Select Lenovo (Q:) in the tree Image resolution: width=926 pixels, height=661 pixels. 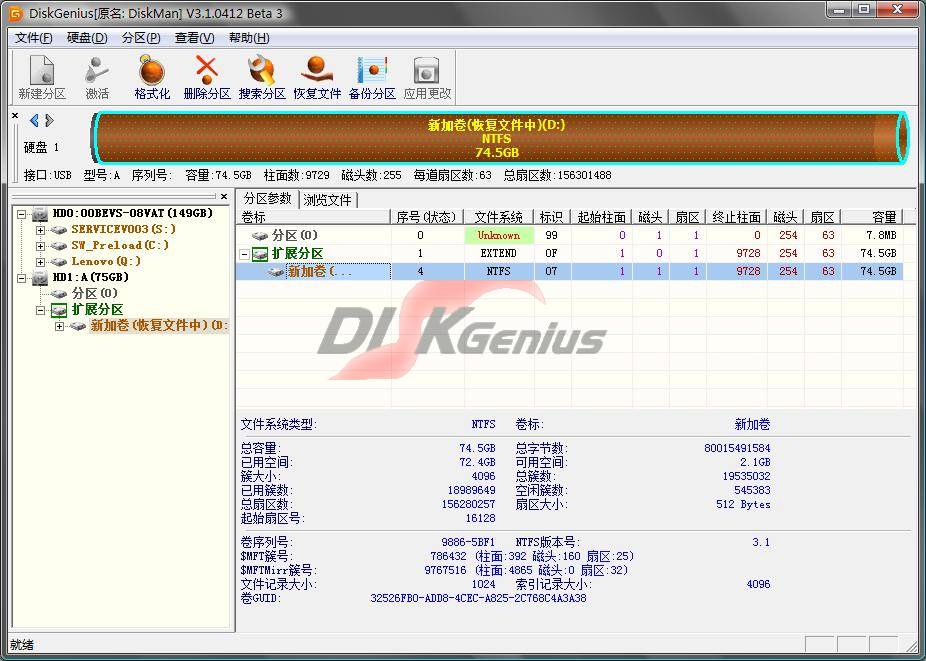106,261
